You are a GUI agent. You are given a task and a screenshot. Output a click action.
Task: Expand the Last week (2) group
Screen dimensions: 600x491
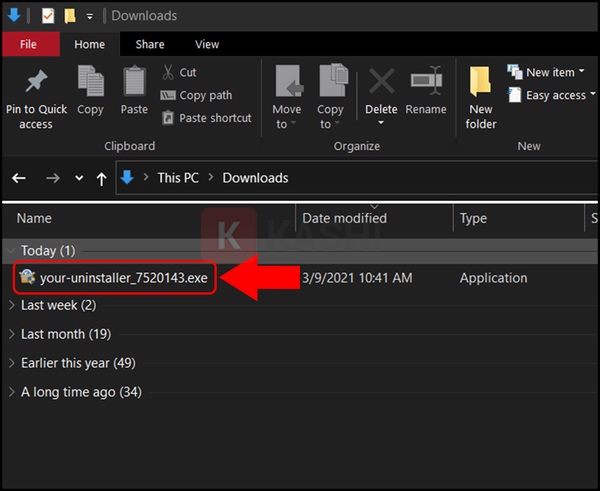[11, 305]
